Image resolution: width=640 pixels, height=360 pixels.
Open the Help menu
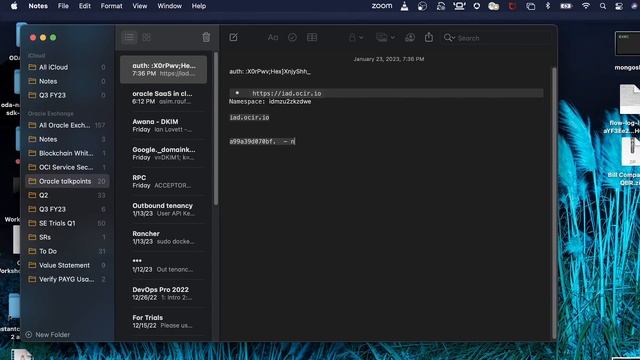(199, 6)
